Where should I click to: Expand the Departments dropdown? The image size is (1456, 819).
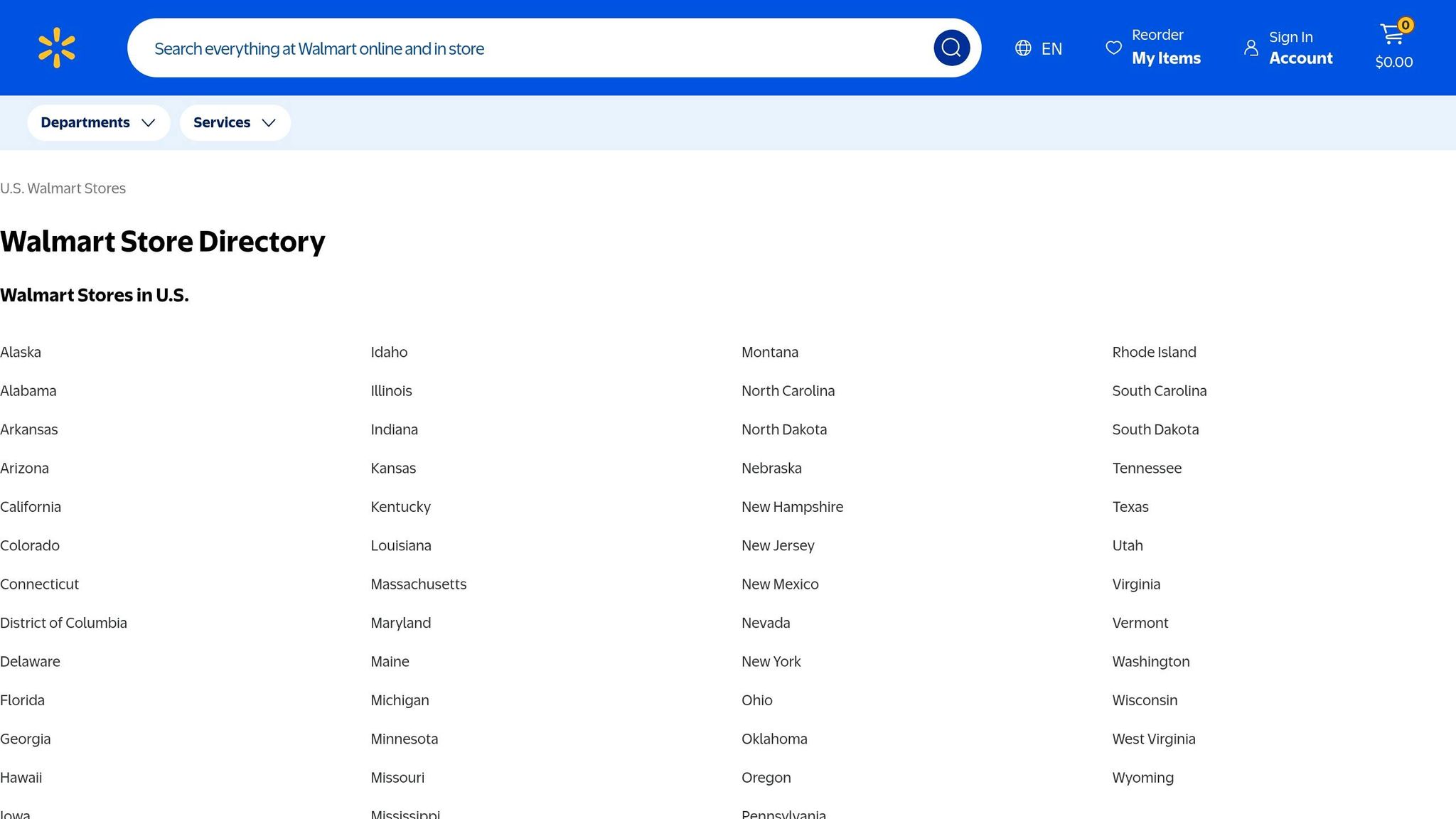[x=98, y=122]
